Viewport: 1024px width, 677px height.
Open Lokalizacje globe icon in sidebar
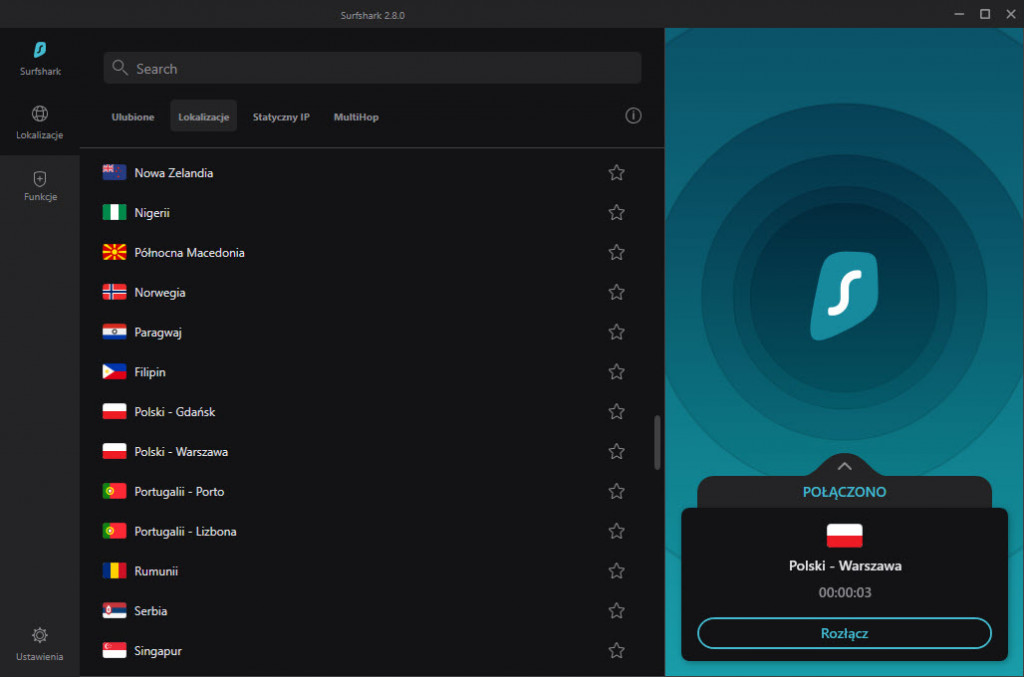click(40, 114)
